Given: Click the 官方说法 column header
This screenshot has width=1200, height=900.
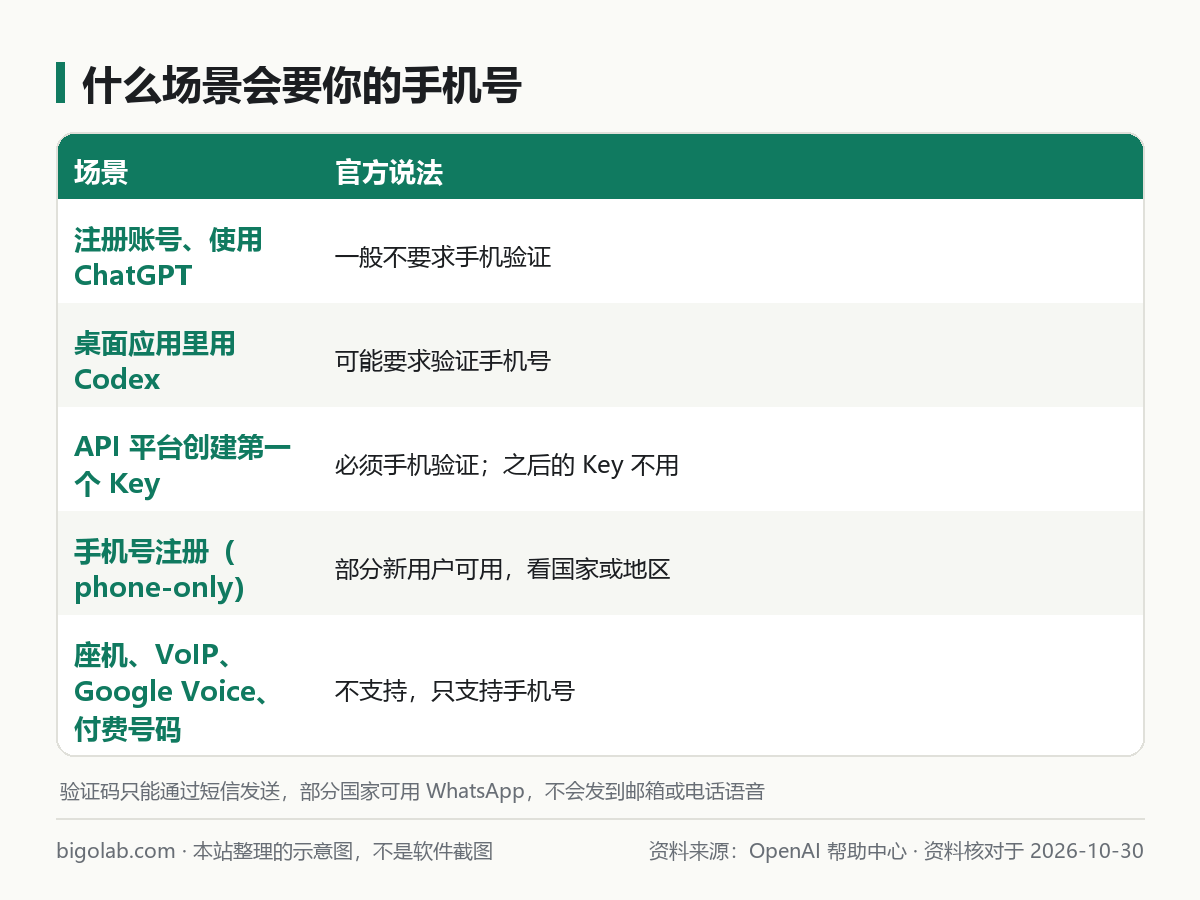Looking at the screenshot, I should click(x=389, y=173).
